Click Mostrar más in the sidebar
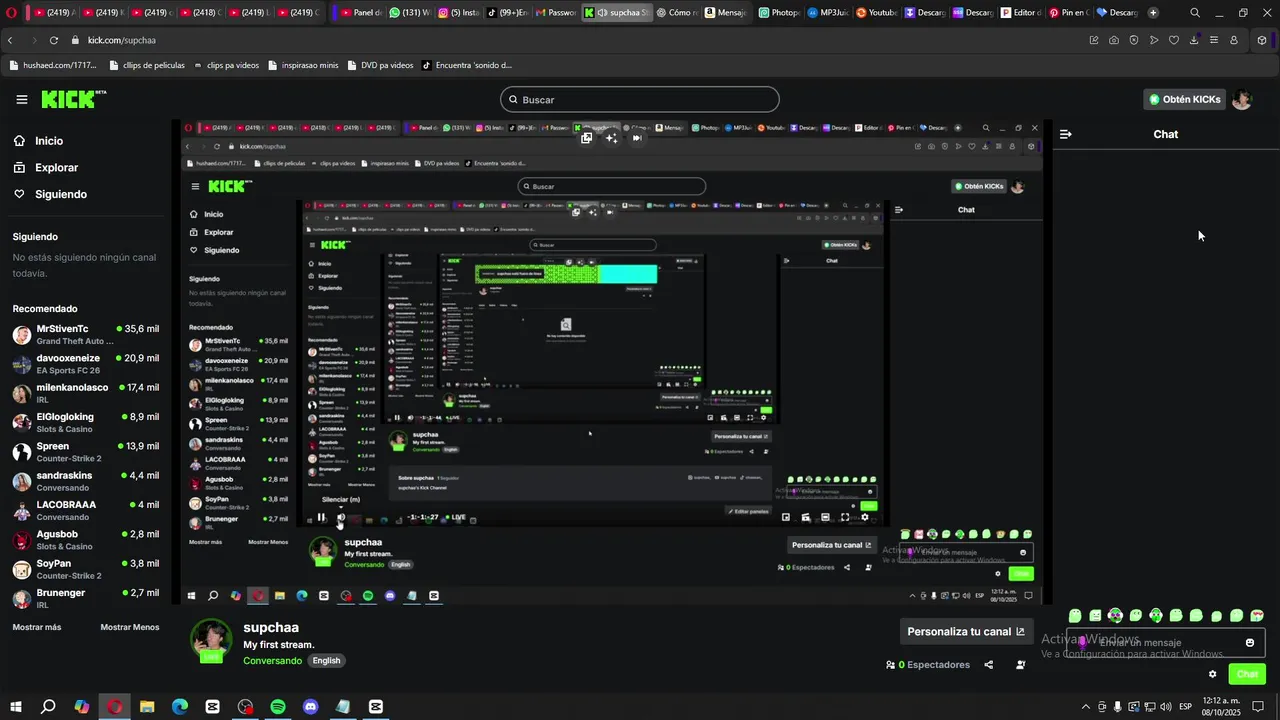The image size is (1280, 720). [37, 627]
